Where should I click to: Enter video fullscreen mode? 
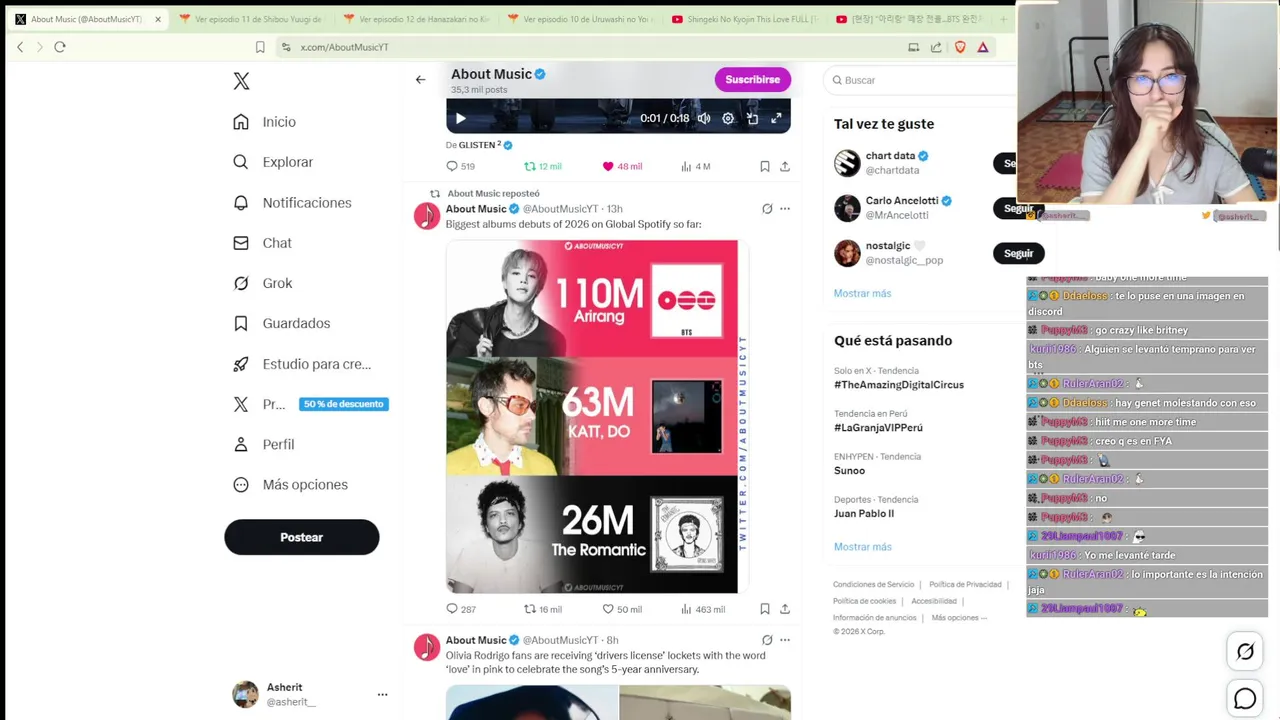click(776, 118)
